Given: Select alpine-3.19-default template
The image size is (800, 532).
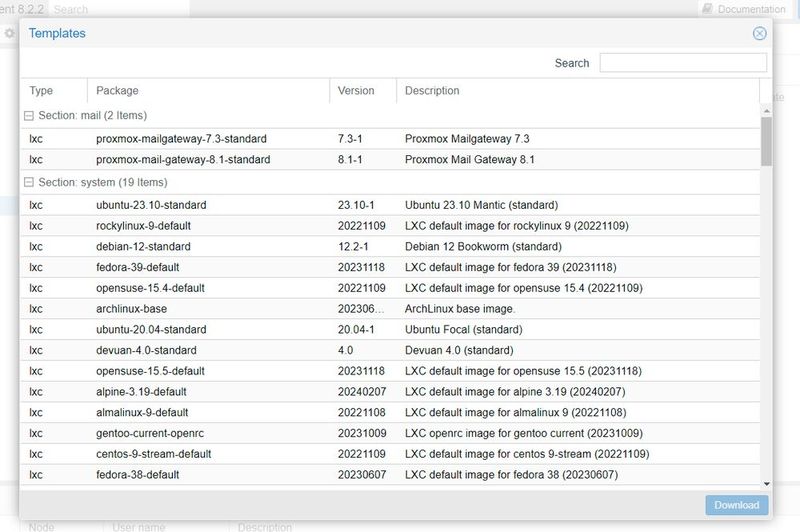Looking at the screenshot, I should pyautogui.click(x=390, y=392).
